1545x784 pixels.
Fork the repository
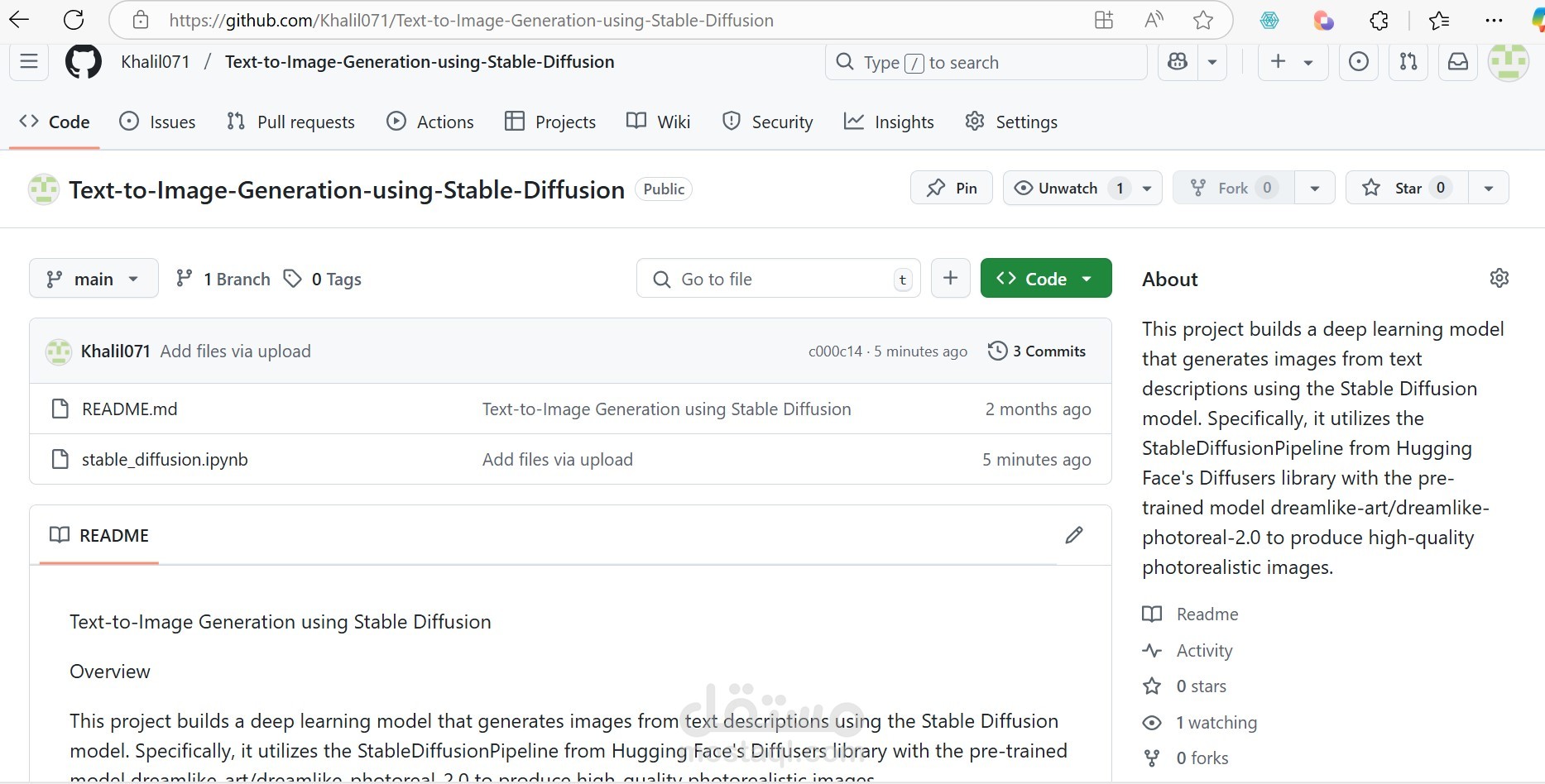coord(1234,189)
